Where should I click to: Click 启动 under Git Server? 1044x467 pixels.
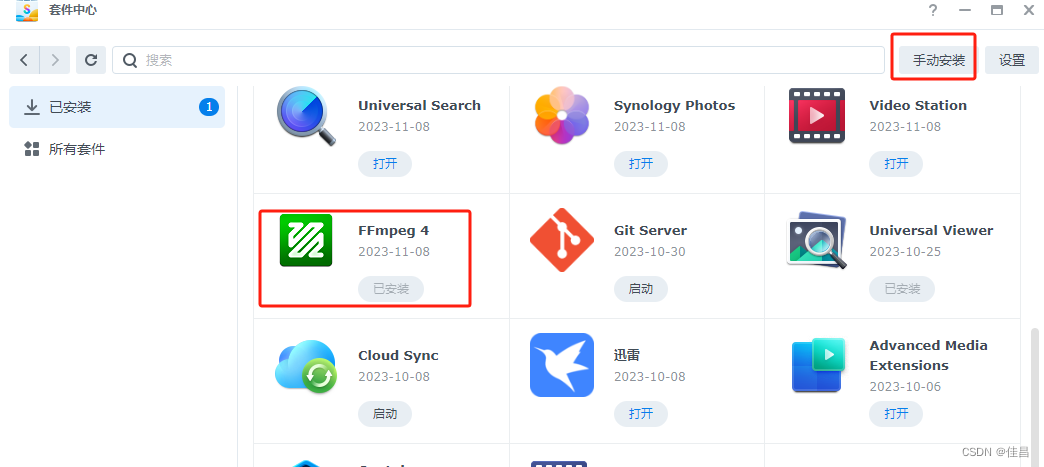[x=641, y=288]
